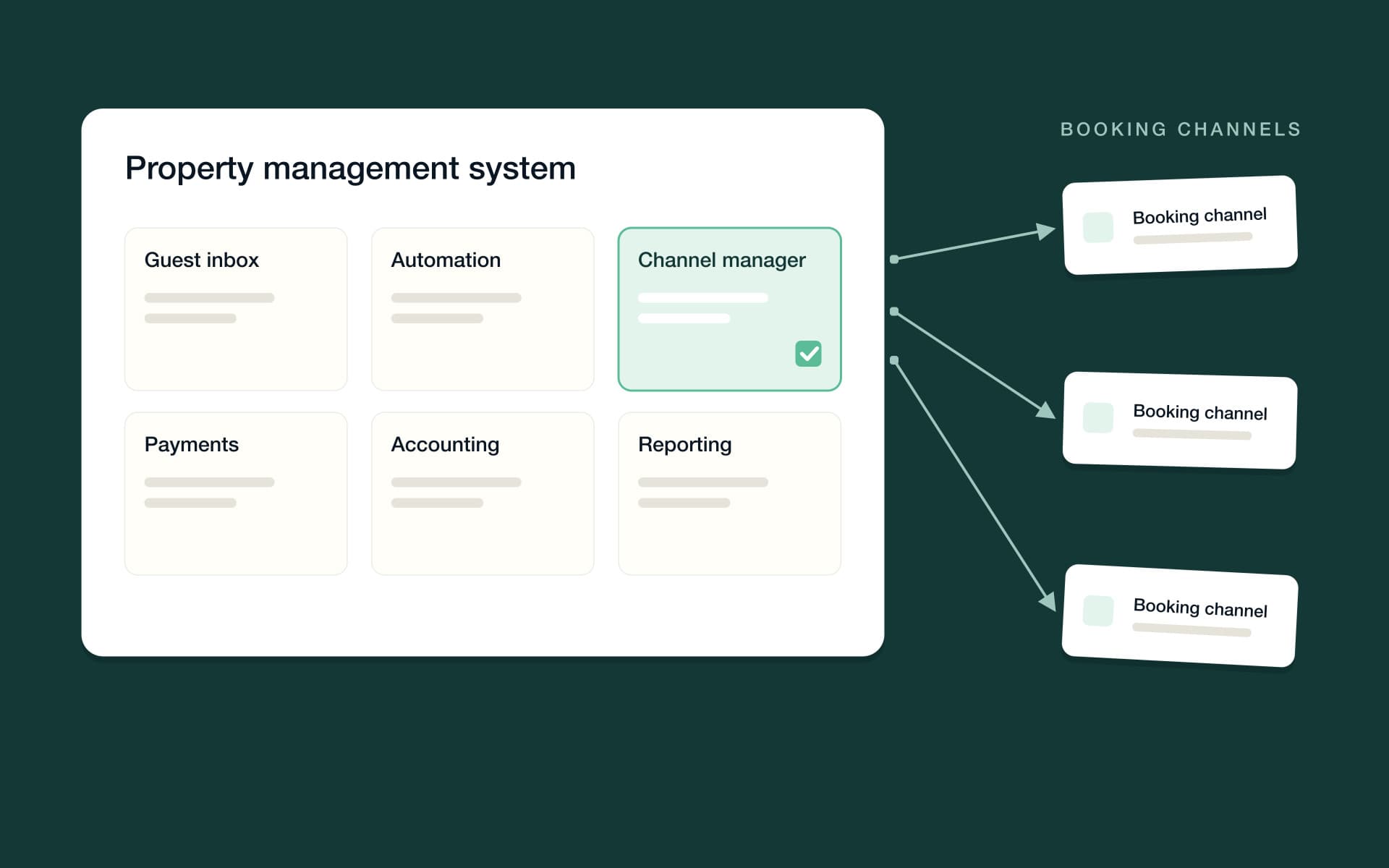Open the Automation card
The height and width of the screenshot is (868, 1389).
[483, 310]
